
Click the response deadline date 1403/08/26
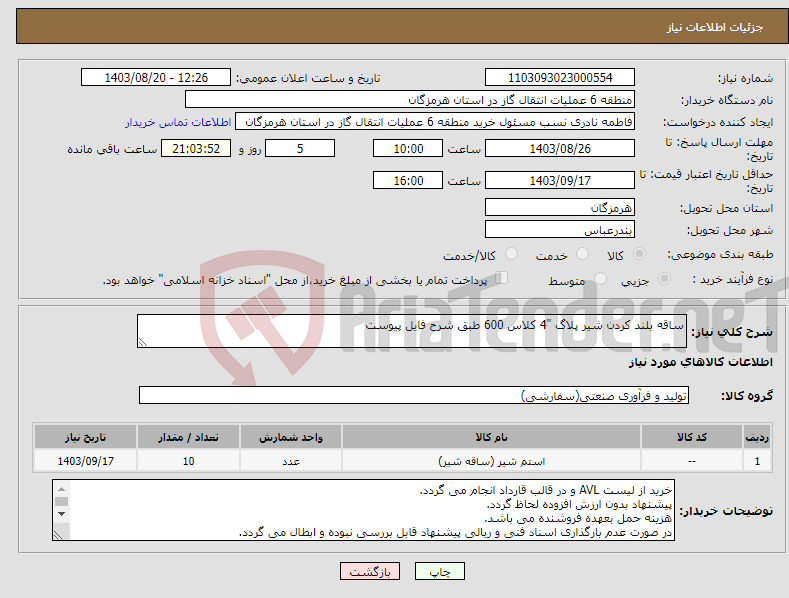[560, 148]
